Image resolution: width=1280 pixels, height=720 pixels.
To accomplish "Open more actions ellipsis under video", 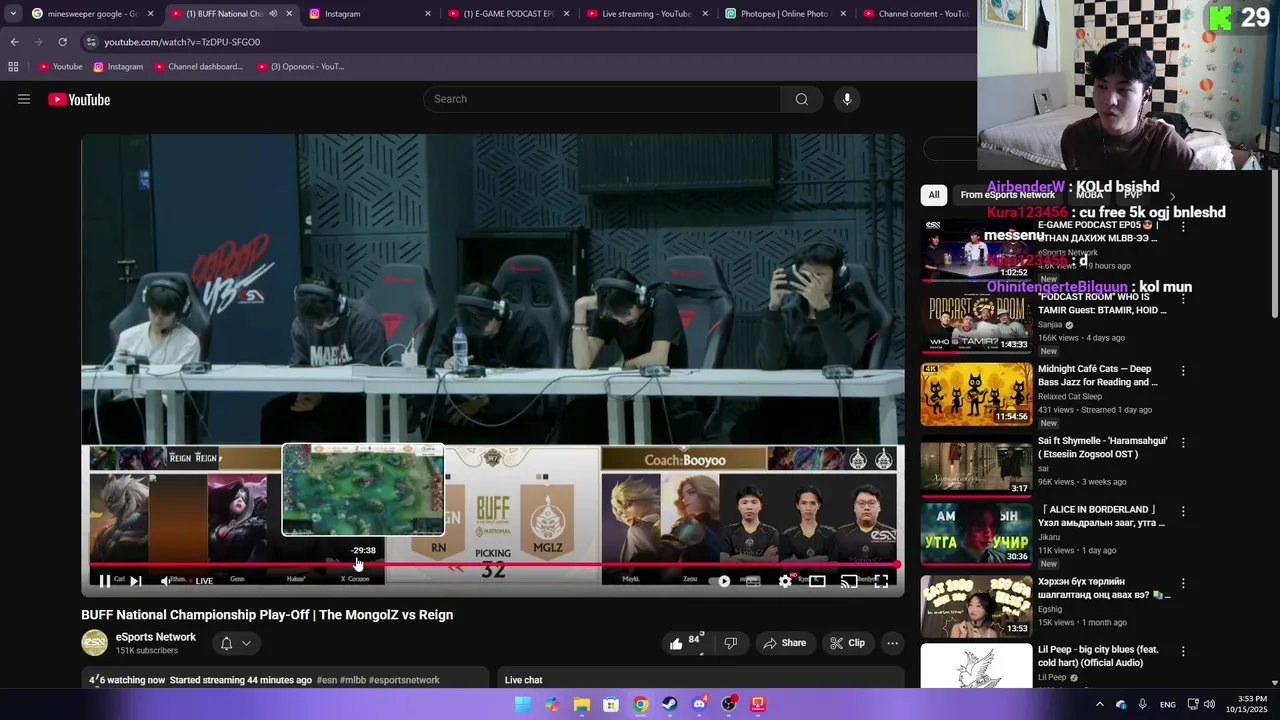I will click(x=893, y=643).
